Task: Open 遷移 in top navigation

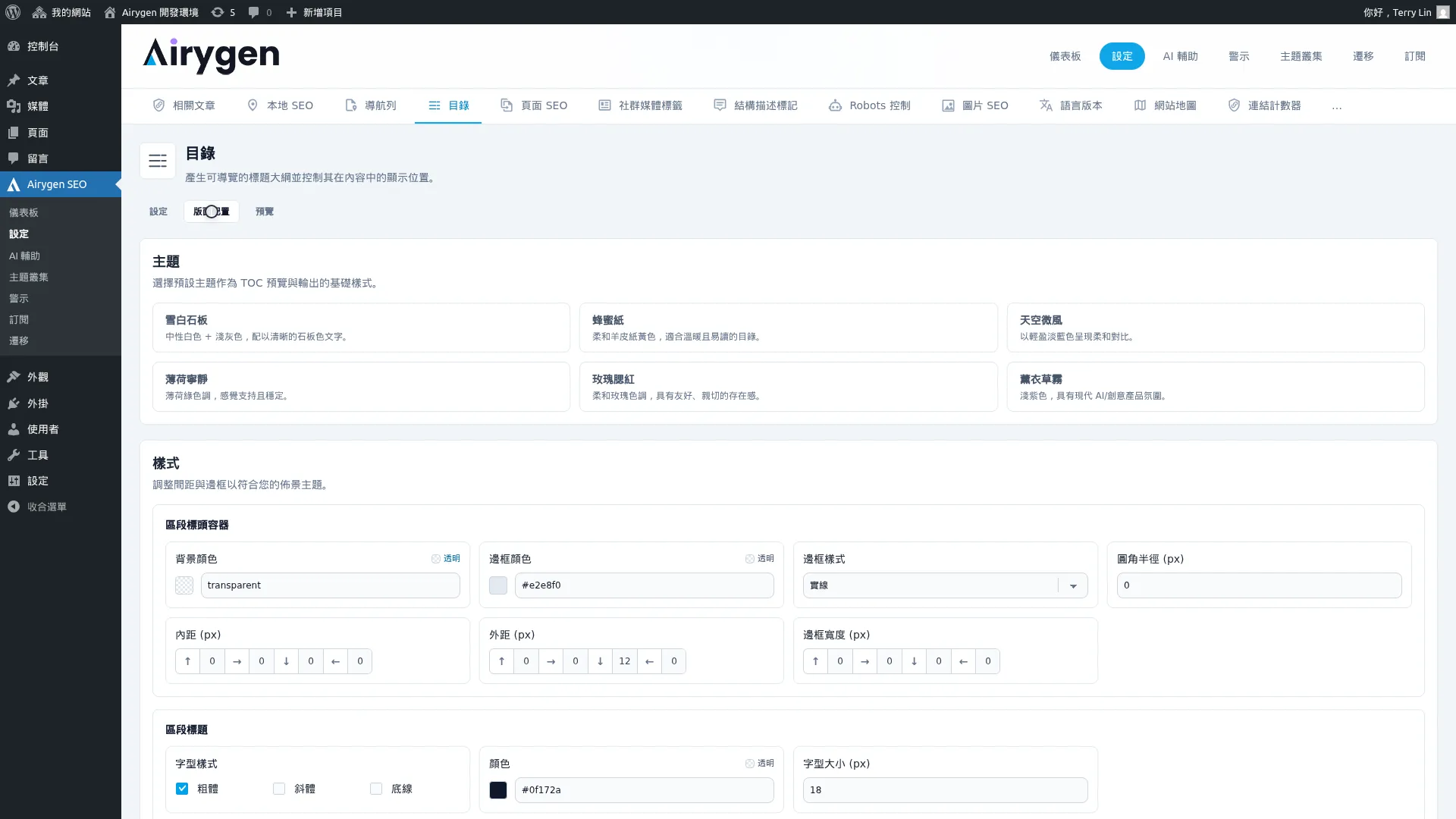Action: [1363, 56]
